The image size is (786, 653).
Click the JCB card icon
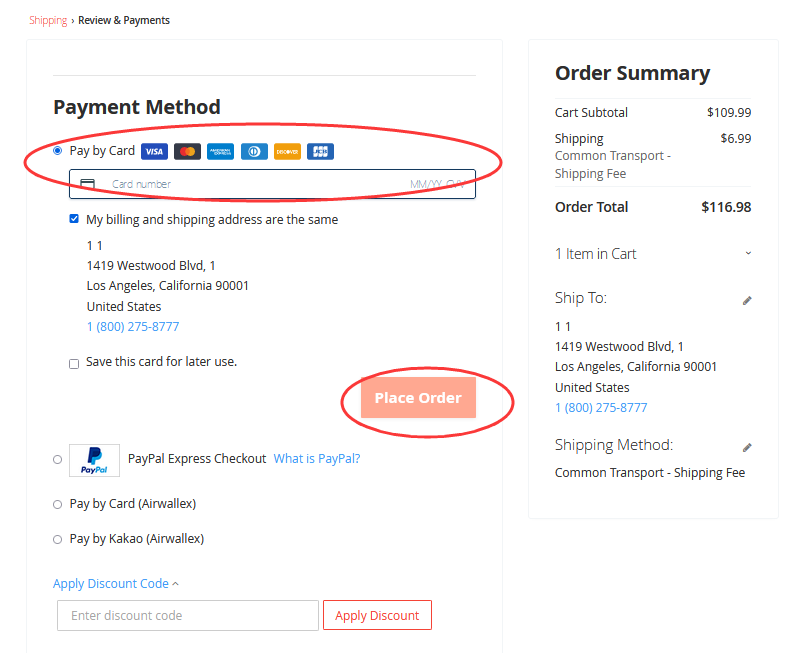(x=320, y=151)
